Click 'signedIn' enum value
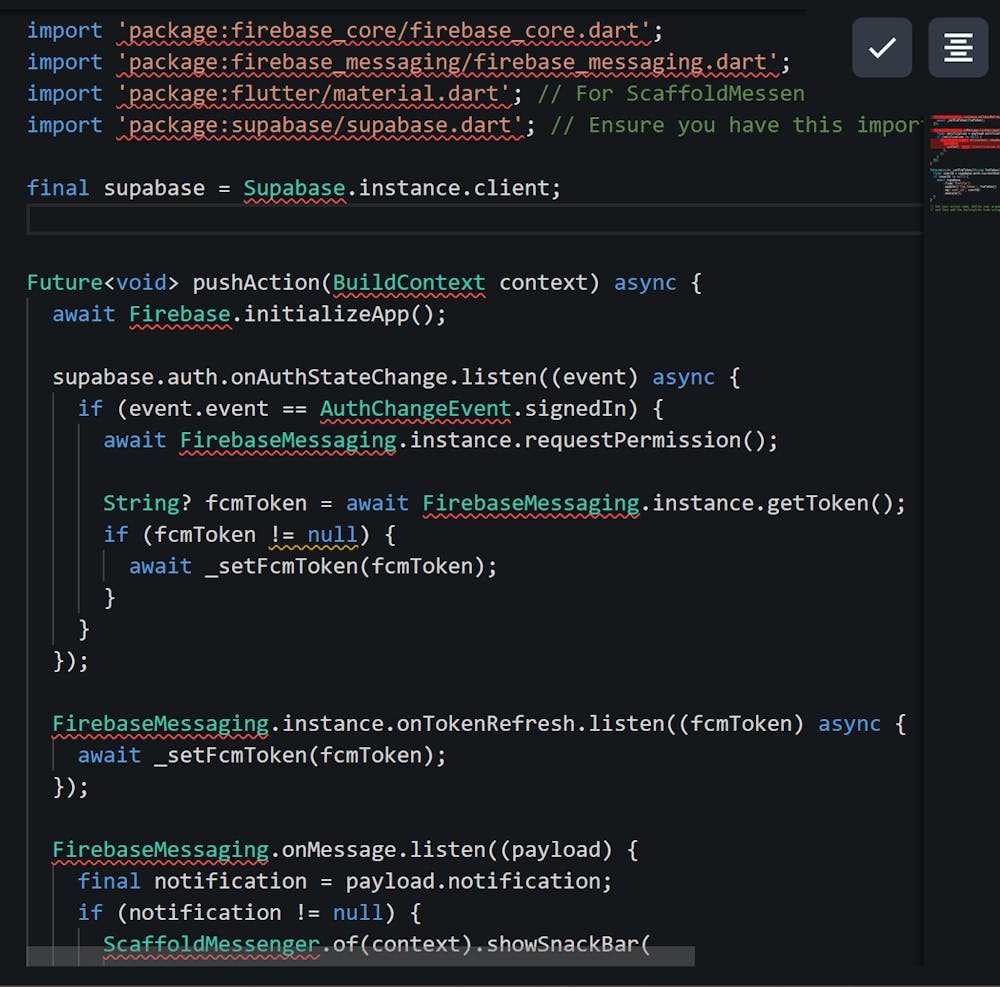1000x987 pixels. (x=575, y=409)
